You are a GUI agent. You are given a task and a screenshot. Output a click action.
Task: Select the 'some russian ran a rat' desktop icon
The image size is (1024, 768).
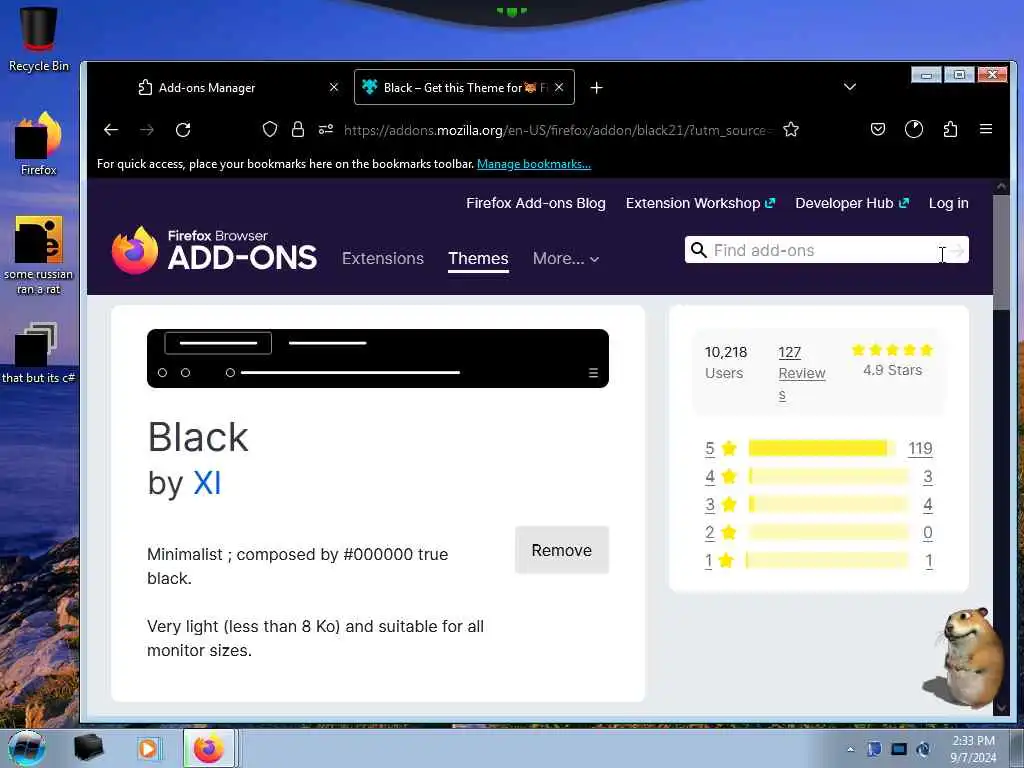pos(39,255)
